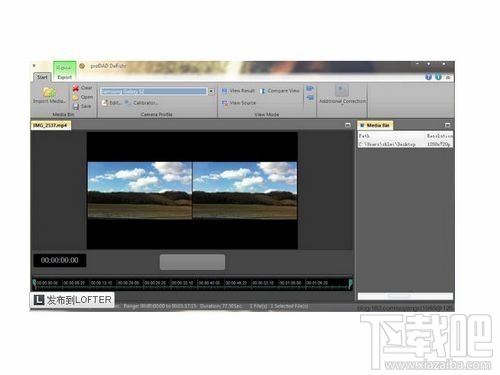Open the Export ribbon tab
This screenshot has width=500, height=375.
[65, 77]
